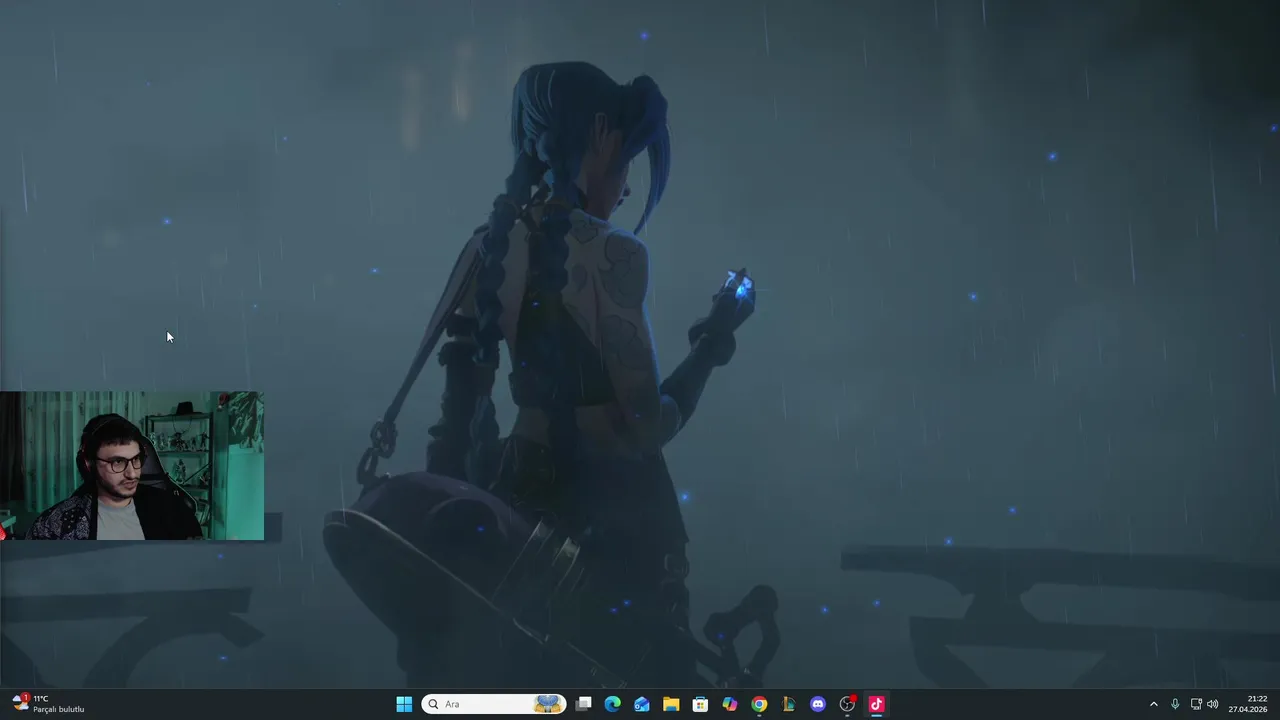Open the Windows Start menu
The width and height of the screenshot is (1280, 720).
404,704
